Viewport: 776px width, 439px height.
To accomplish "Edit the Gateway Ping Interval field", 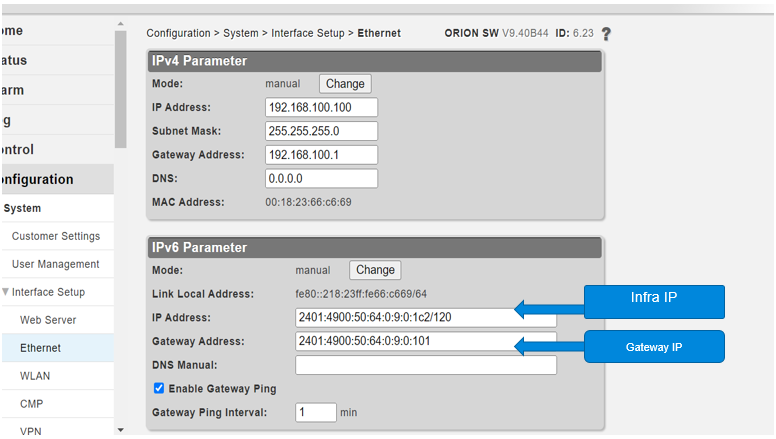I will point(316,412).
